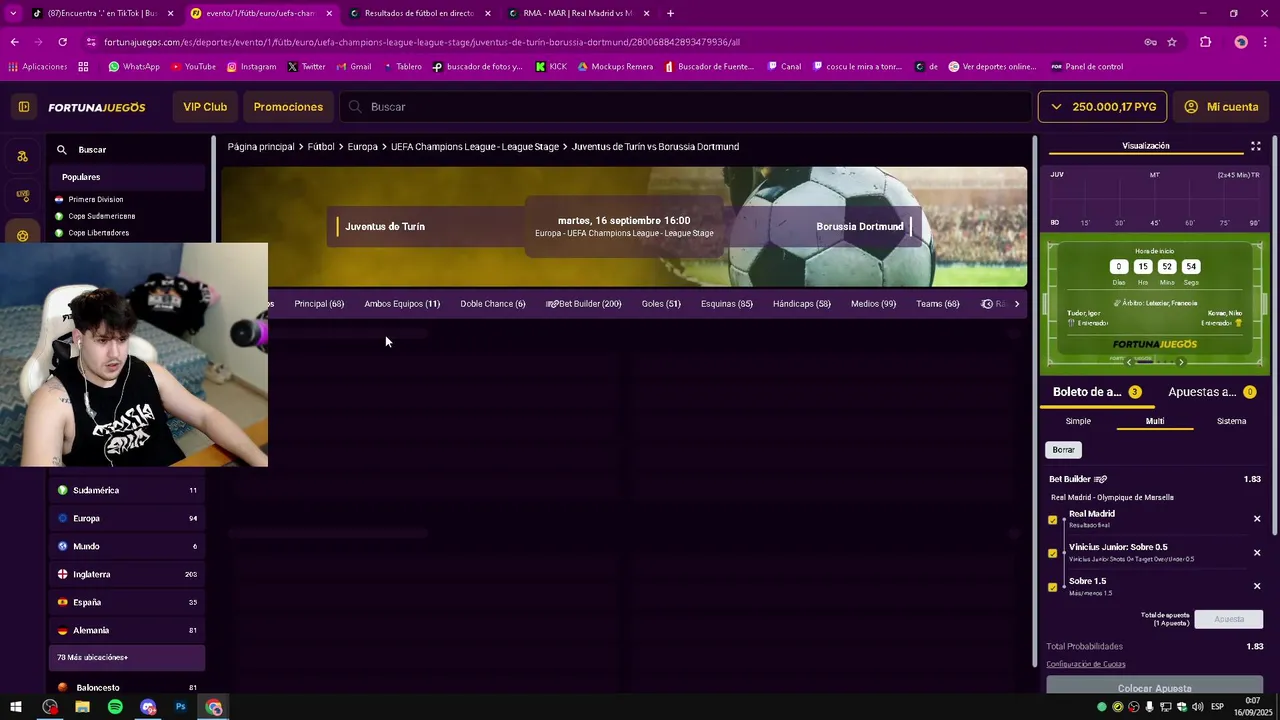1280x720 pixels.
Task: Expand 78 Más ubicaciones+ list
Action: [127, 657]
